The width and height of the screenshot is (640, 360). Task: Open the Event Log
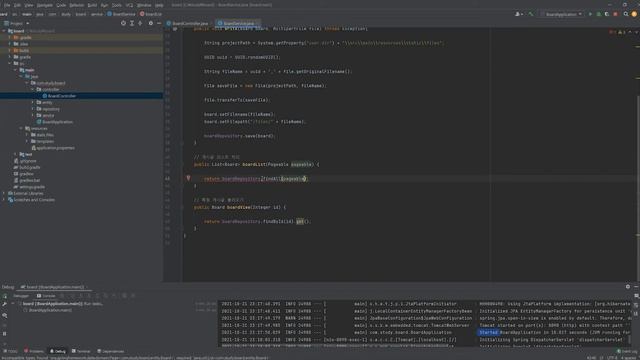coord(627,351)
